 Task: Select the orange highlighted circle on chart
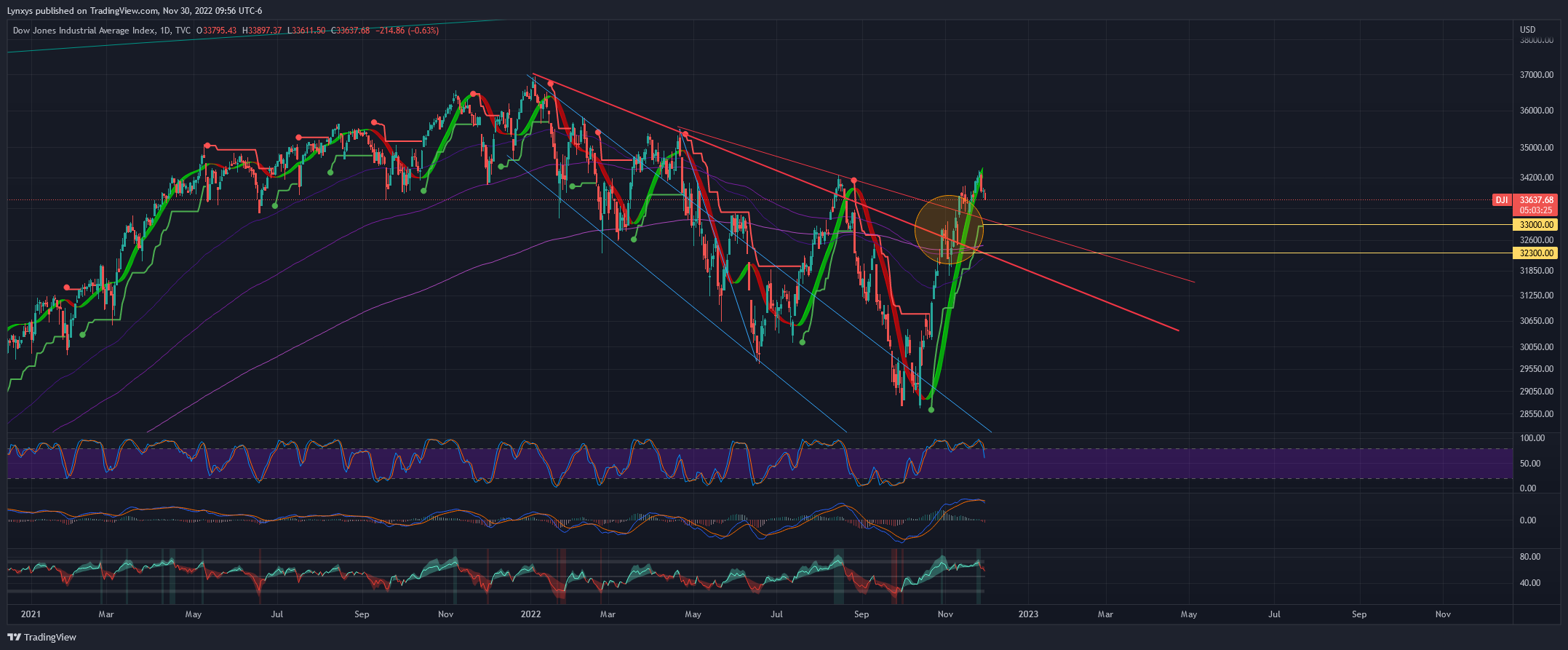[949, 229]
